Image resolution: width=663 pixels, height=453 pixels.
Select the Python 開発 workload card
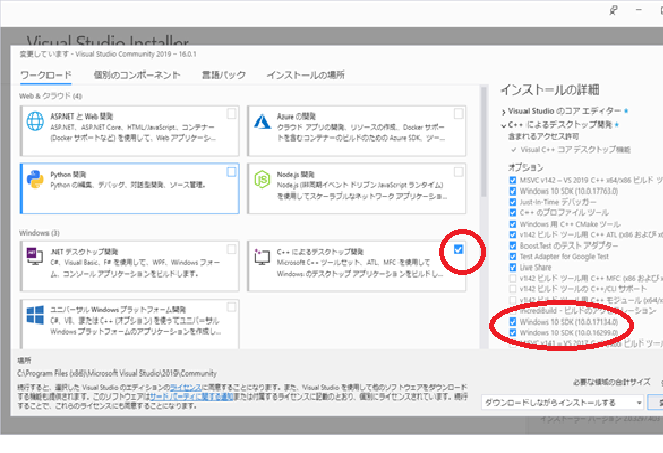(129, 189)
